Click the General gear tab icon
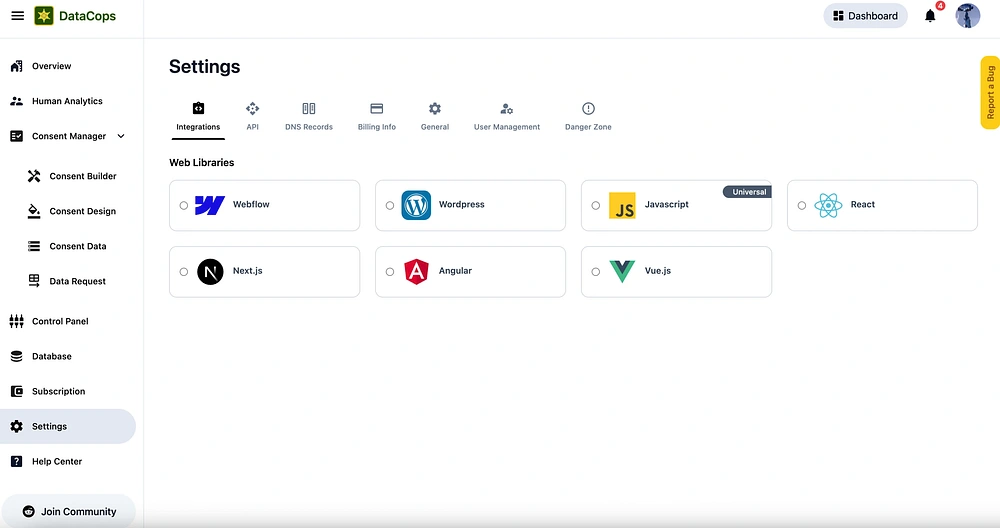1000x528 pixels. [435, 108]
